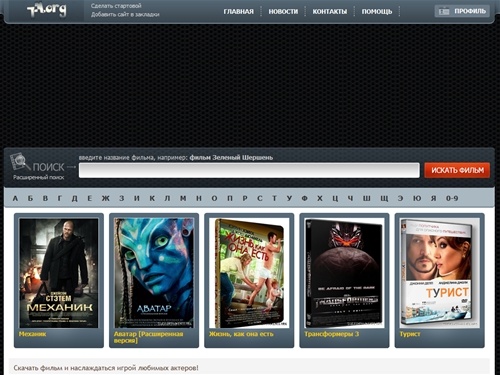Filter movies by letter Р
This screenshot has height=375, width=500.
coord(245,198)
